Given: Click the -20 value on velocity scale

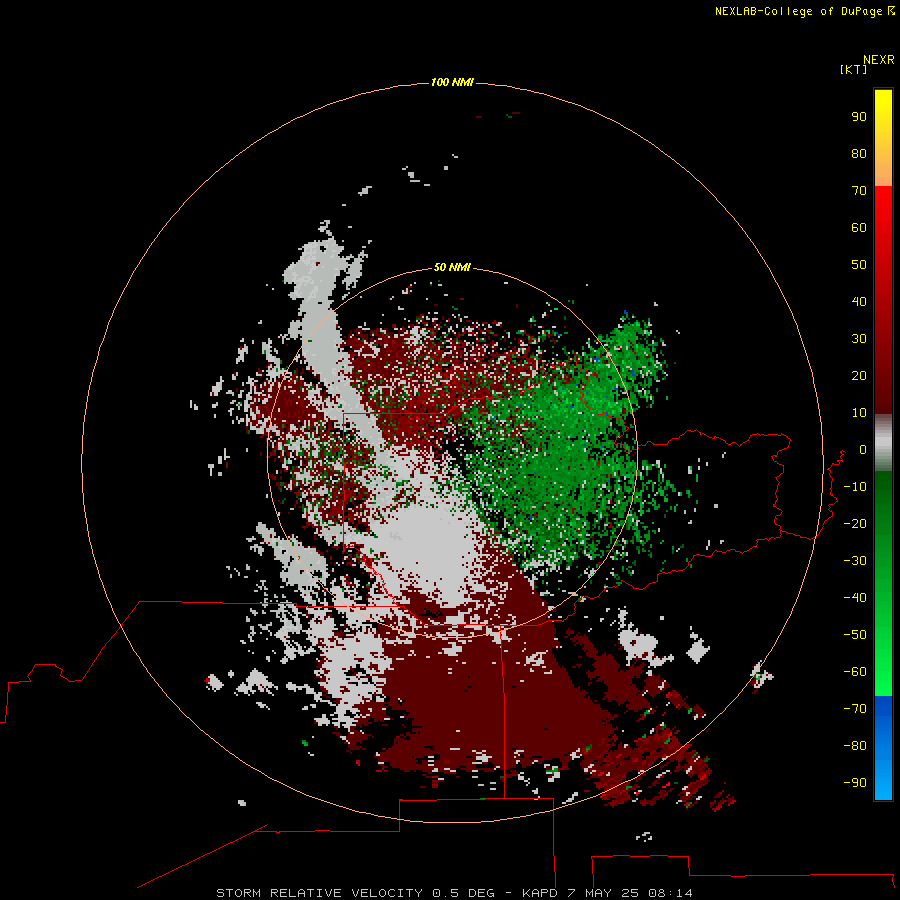Looking at the screenshot, I should pos(855,524).
